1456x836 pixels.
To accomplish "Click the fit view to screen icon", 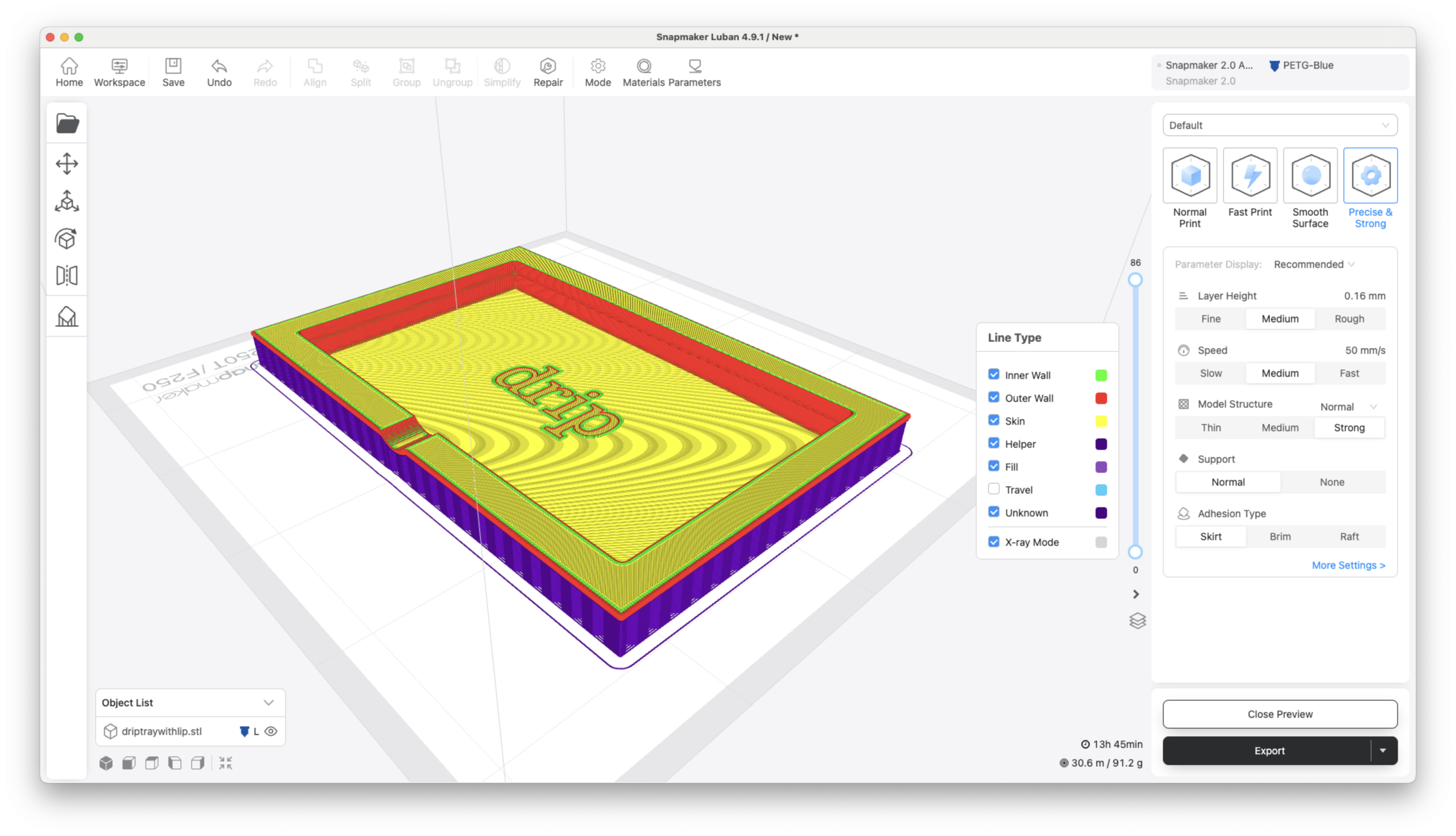I will click(226, 762).
